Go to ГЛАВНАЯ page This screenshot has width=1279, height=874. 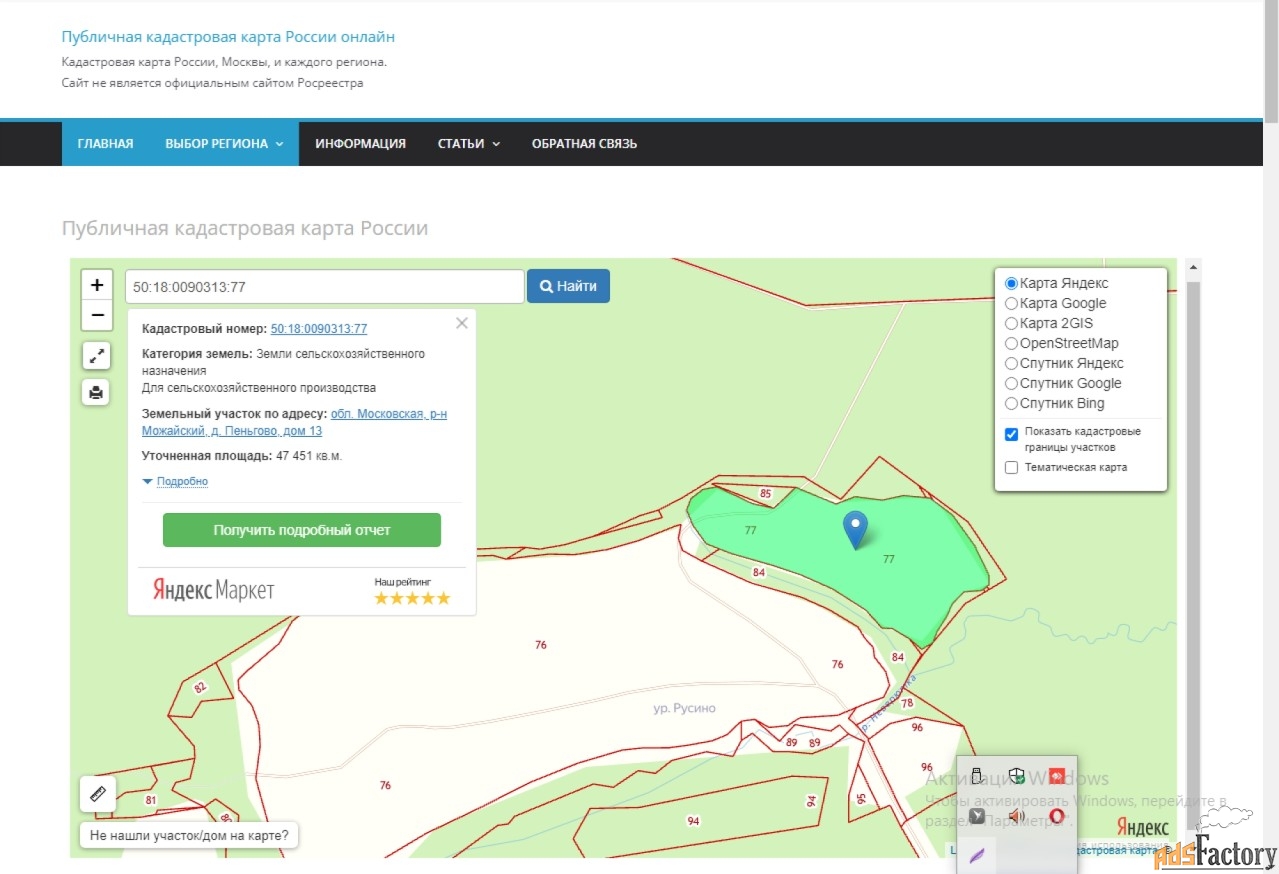[105, 143]
